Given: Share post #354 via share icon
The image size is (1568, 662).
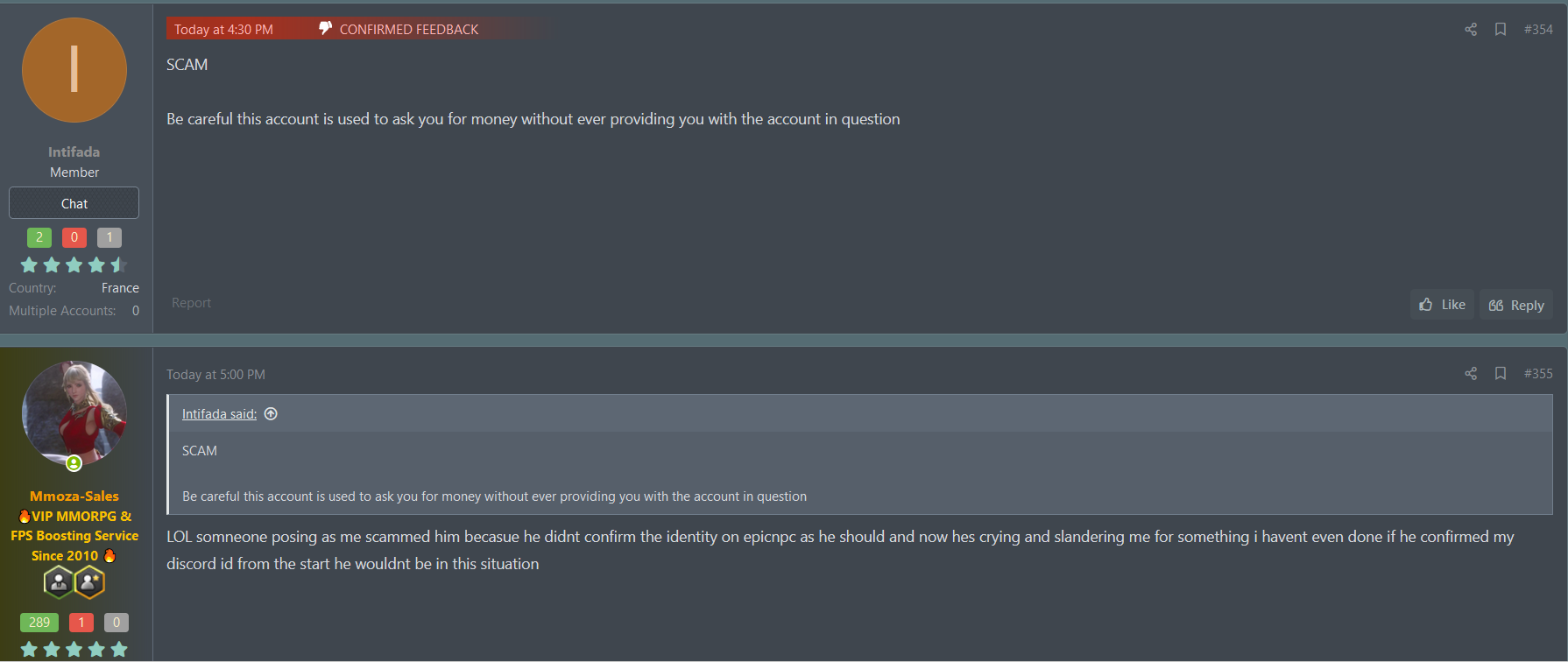Looking at the screenshot, I should click(x=1471, y=29).
